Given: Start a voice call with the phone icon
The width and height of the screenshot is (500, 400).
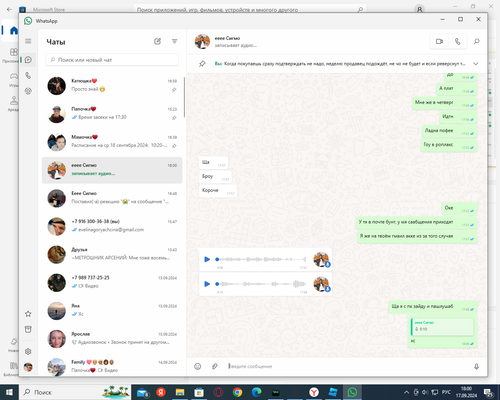Looking at the screenshot, I should click(x=457, y=41).
